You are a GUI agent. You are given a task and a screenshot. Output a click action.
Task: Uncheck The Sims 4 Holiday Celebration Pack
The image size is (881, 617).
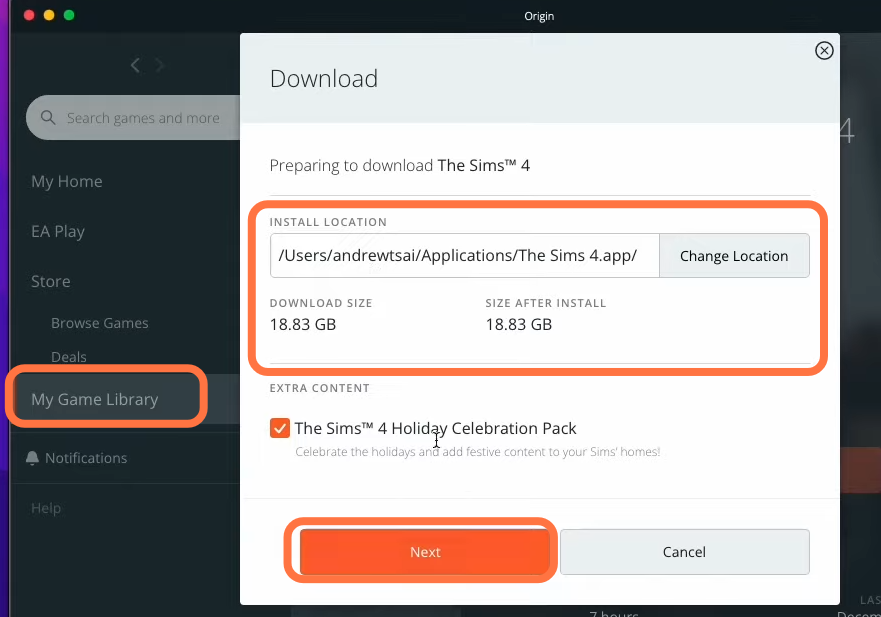click(x=279, y=428)
